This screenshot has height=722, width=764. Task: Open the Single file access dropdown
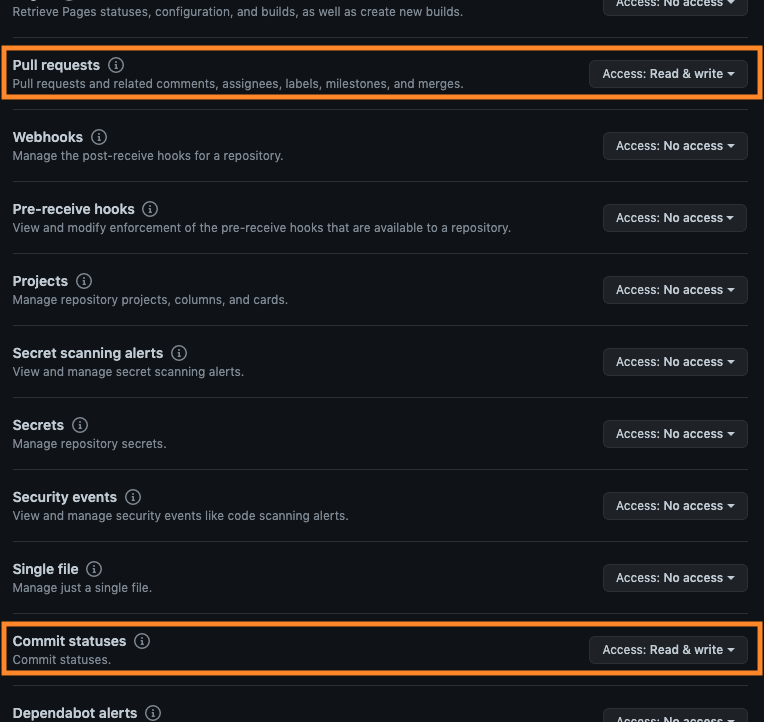(675, 578)
